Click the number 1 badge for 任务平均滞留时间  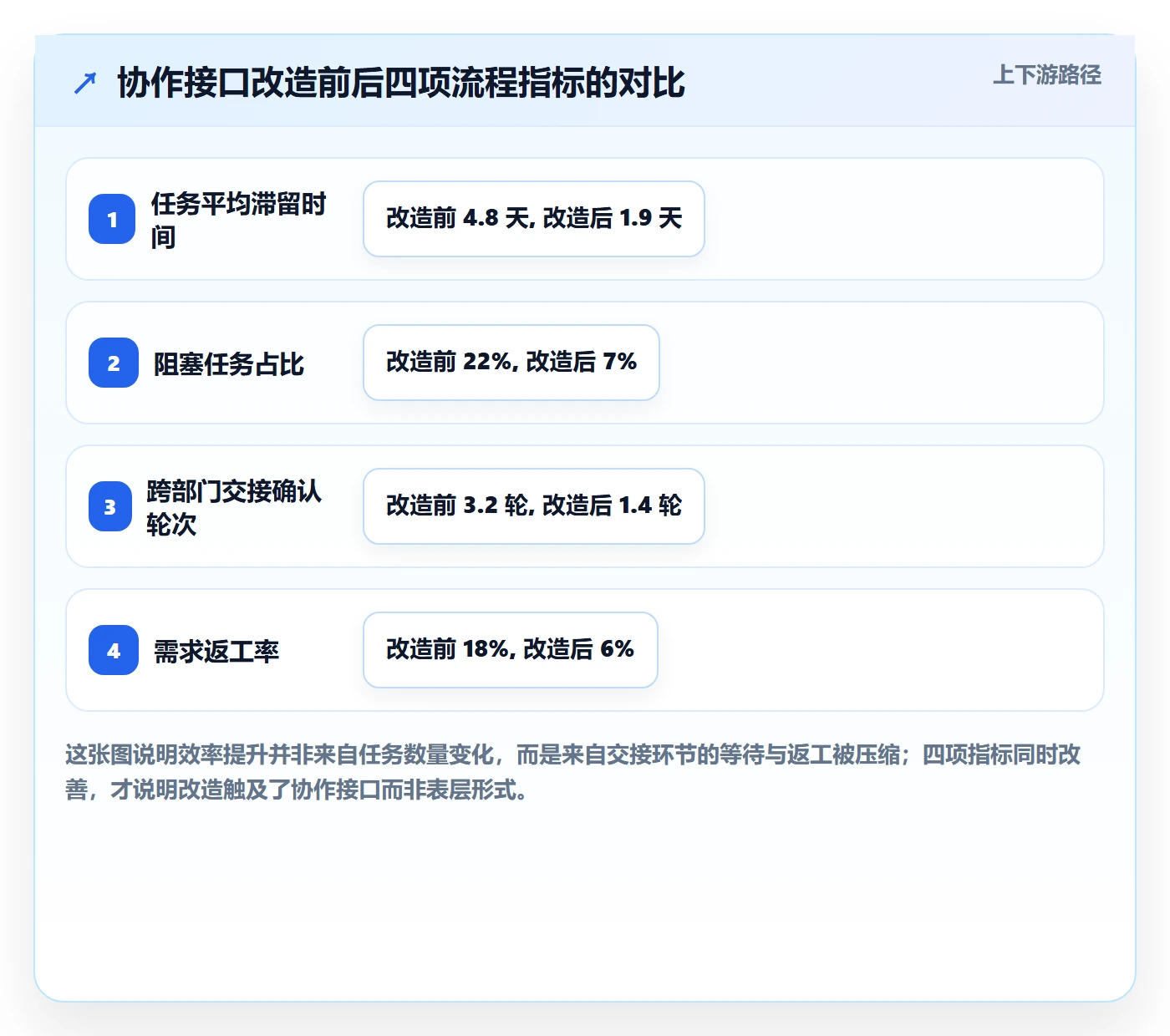pyautogui.click(x=112, y=219)
